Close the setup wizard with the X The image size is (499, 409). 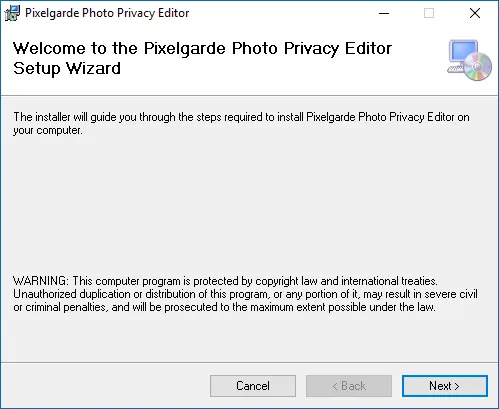pos(475,13)
